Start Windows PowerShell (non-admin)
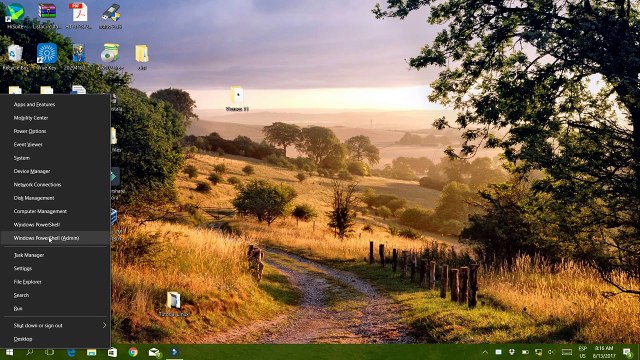640x360 pixels. point(55,224)
